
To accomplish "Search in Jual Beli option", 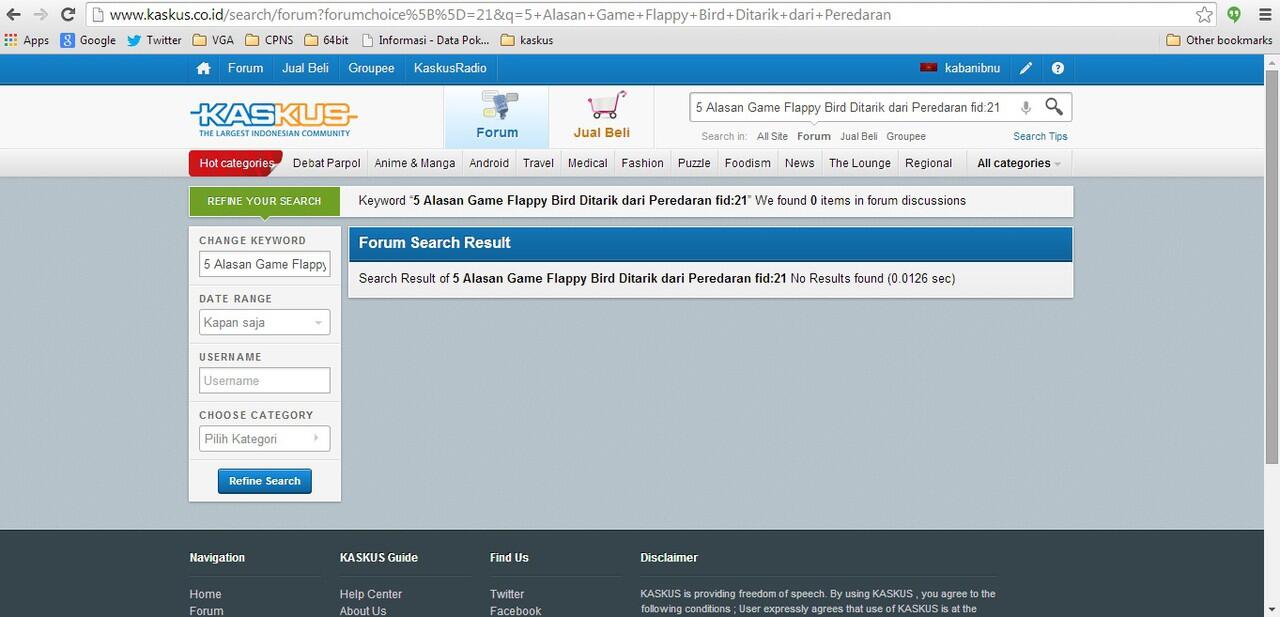I will point(859,136).
